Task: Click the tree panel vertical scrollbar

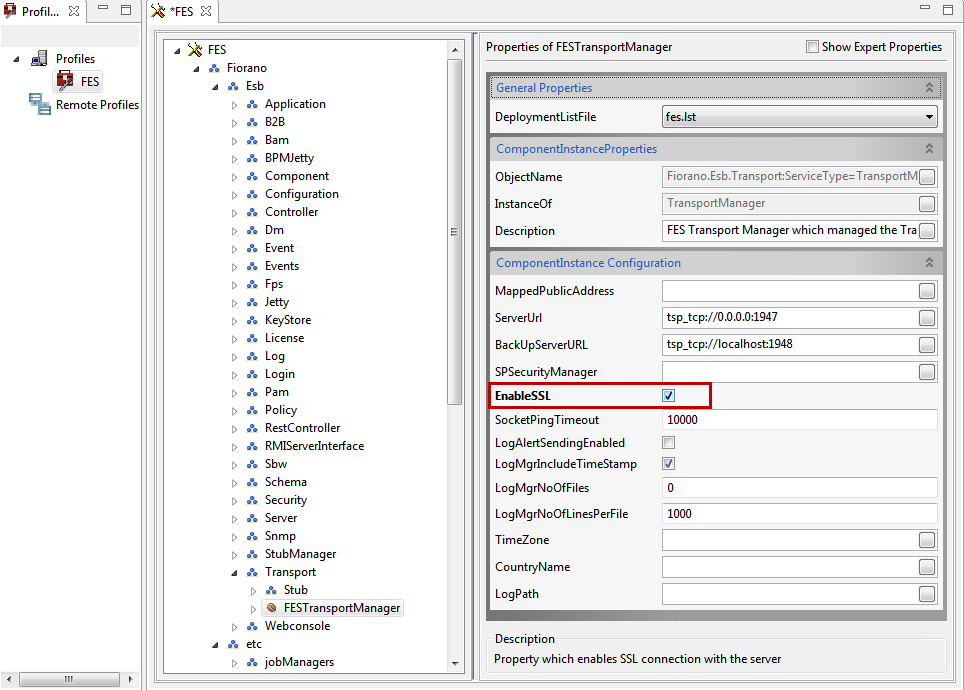Action: point(454,230)
